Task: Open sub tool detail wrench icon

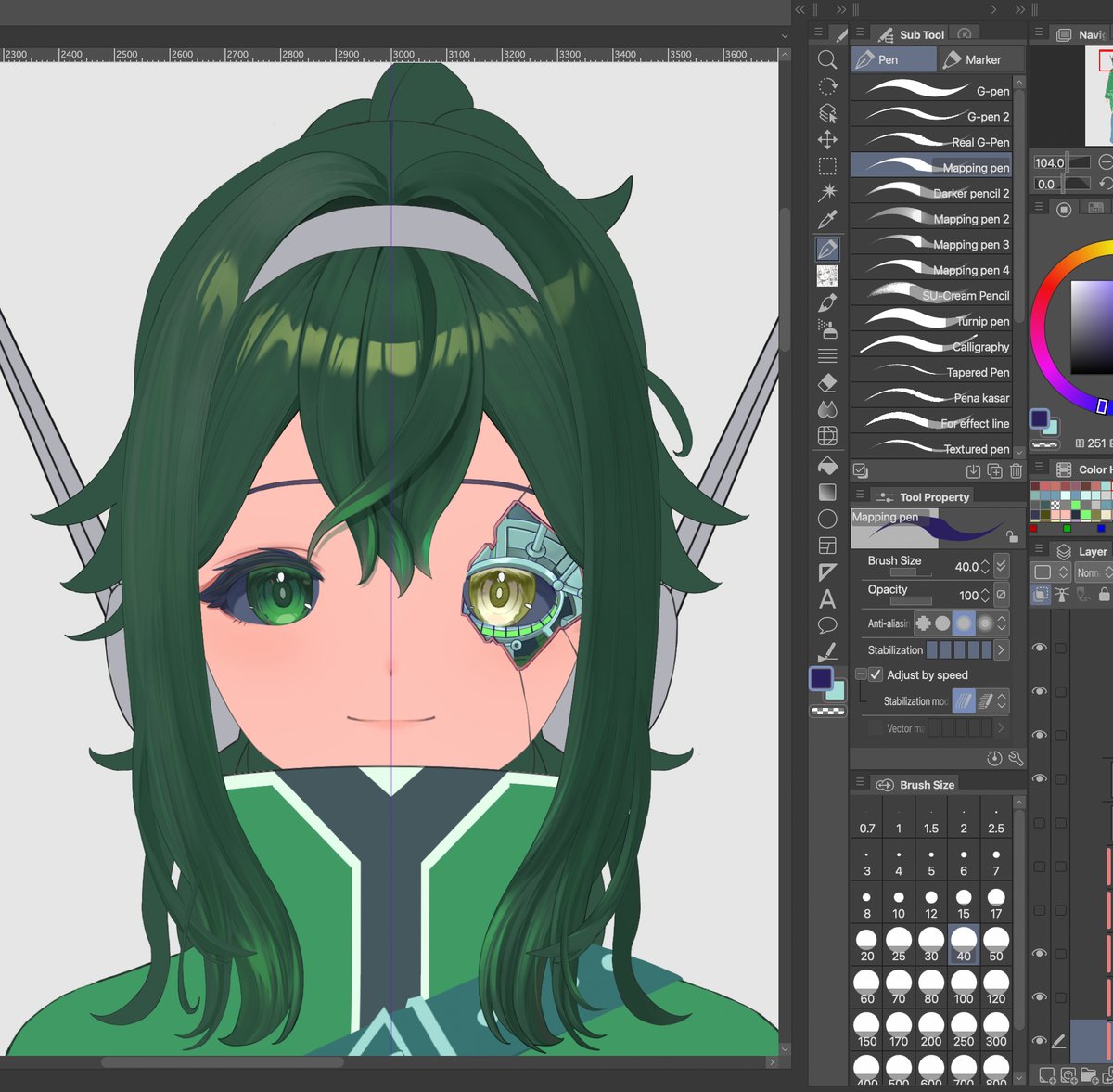Action: tap(1016, 759)
